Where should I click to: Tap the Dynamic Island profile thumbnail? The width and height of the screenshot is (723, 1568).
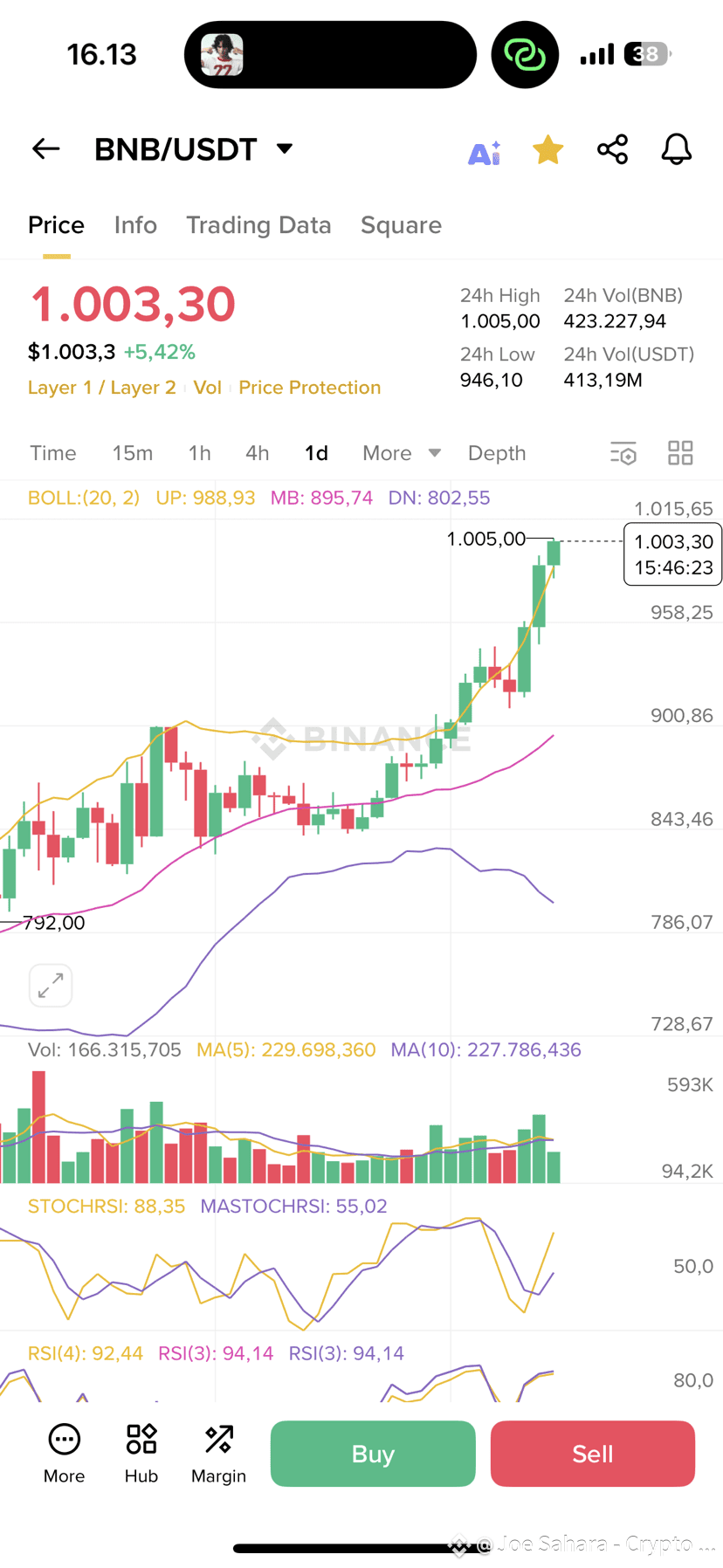pos(222,55)
